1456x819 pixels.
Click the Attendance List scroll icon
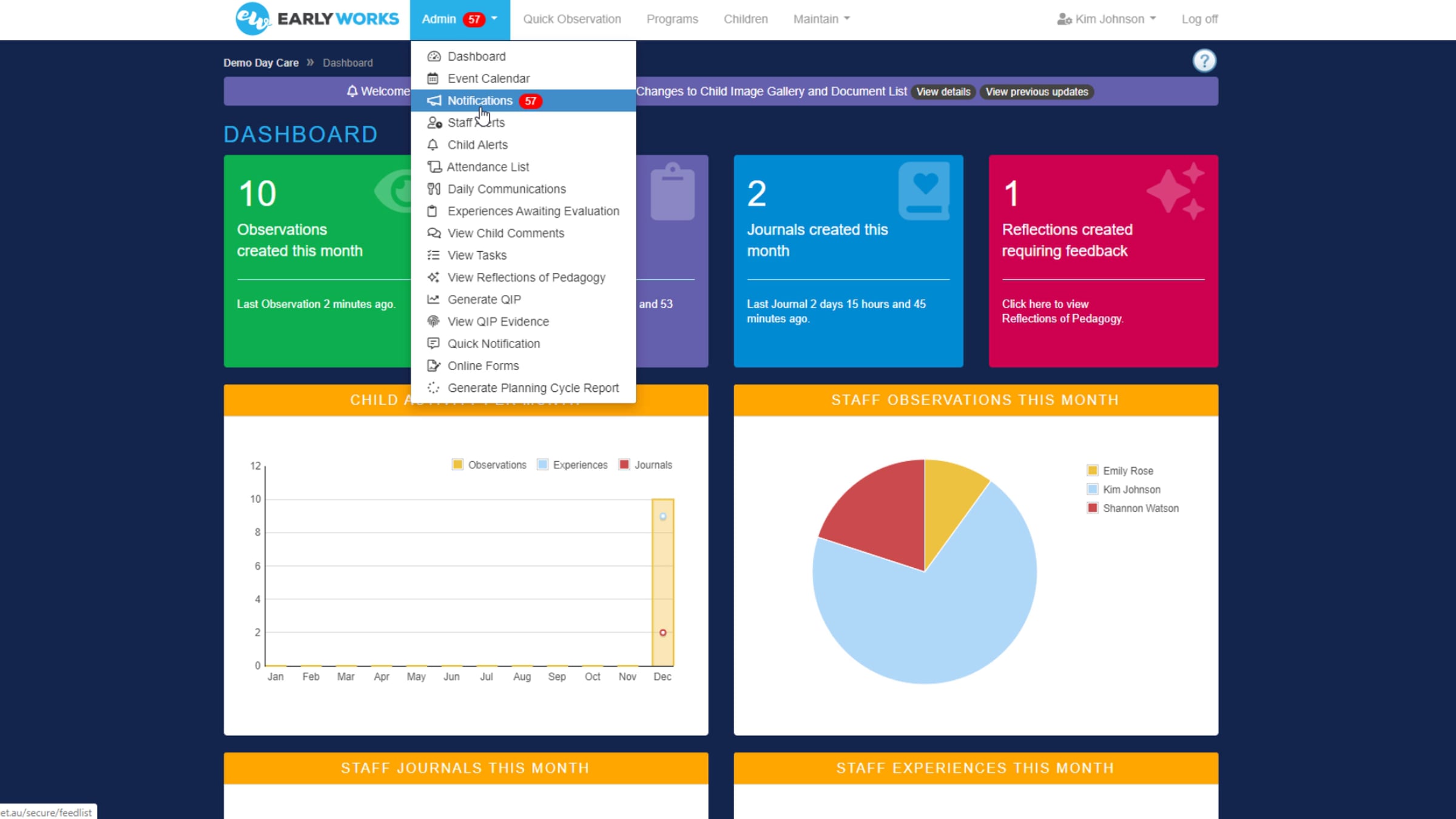434,166
